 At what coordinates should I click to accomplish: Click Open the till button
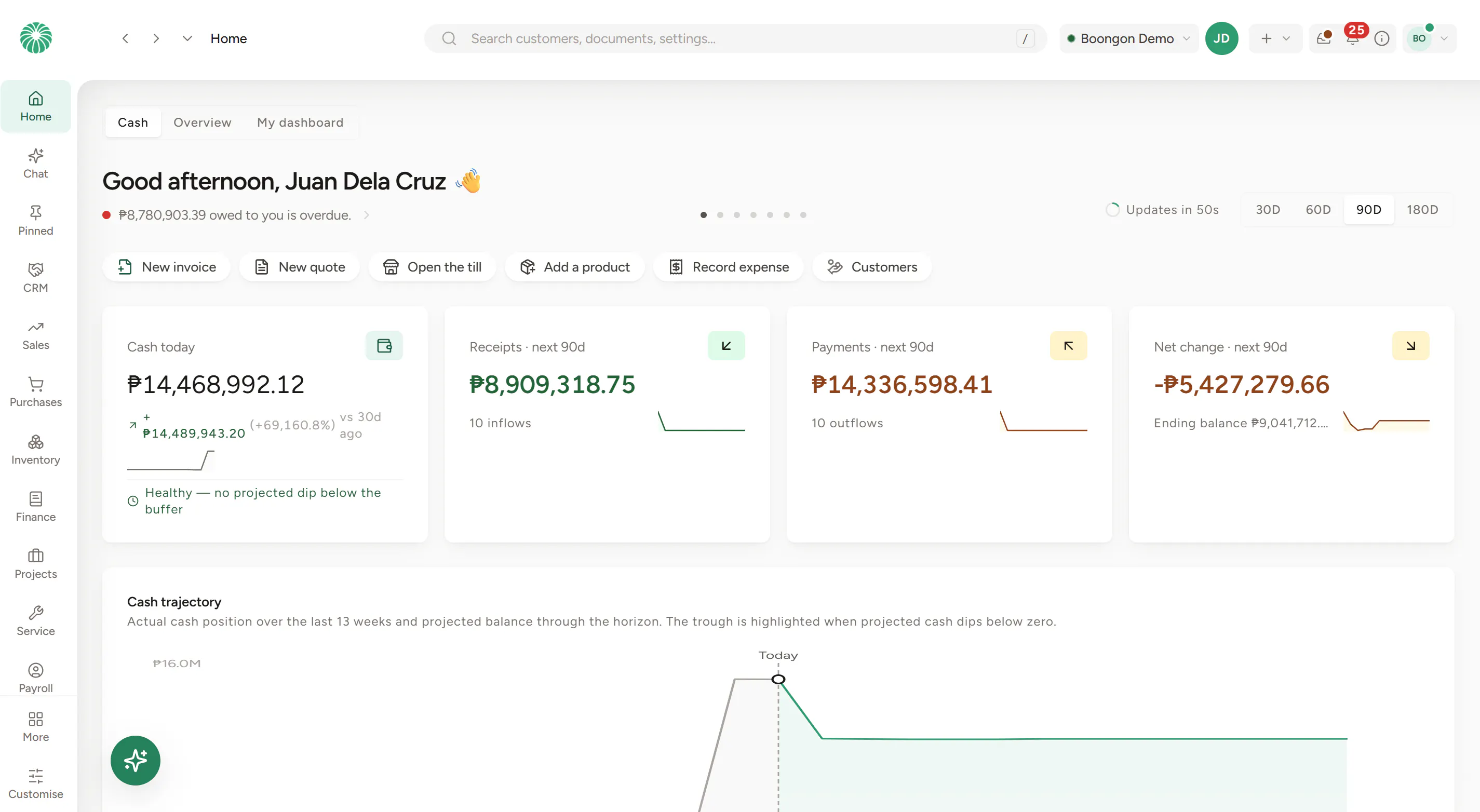[432, 267]
